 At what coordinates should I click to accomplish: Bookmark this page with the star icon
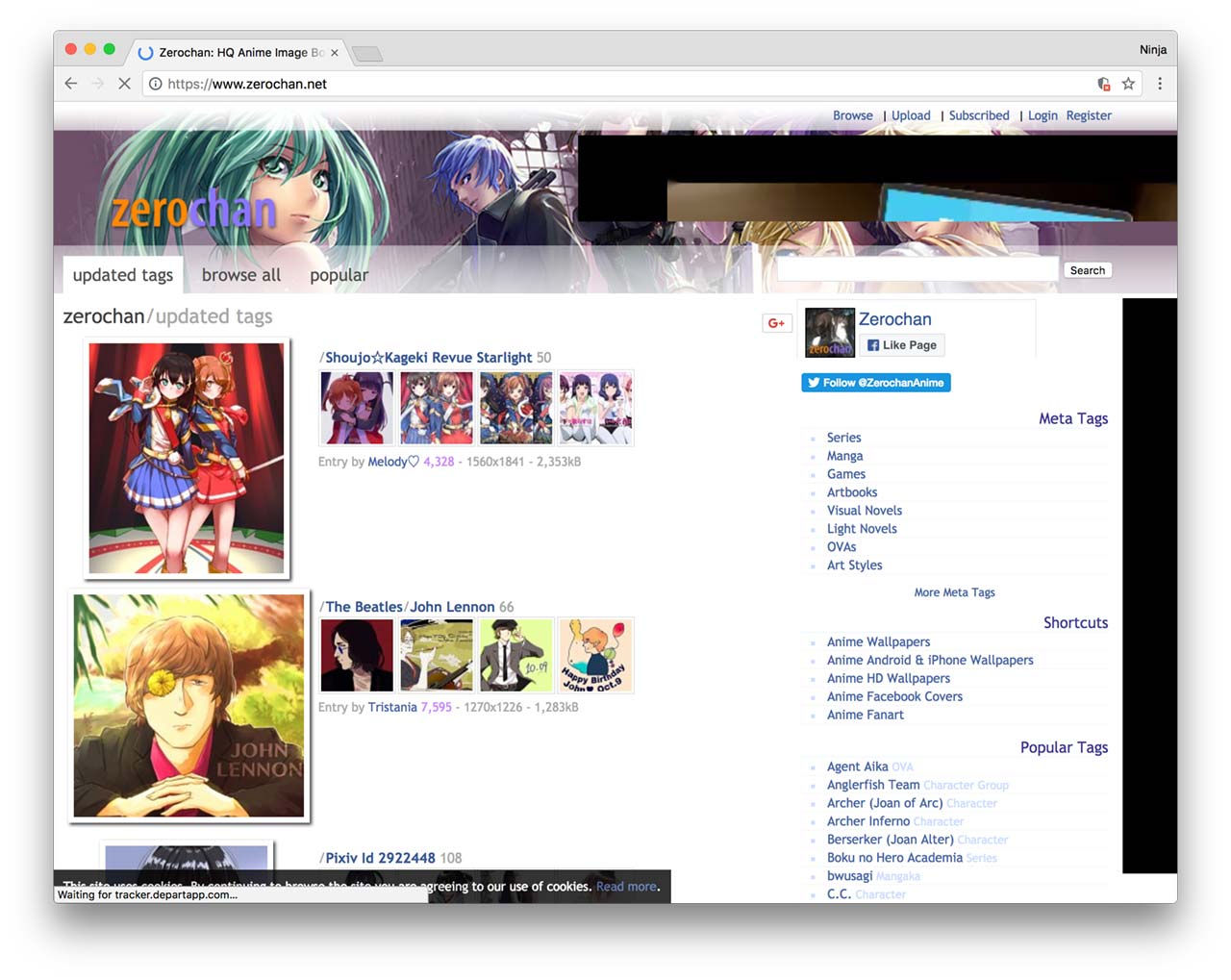1128,84
